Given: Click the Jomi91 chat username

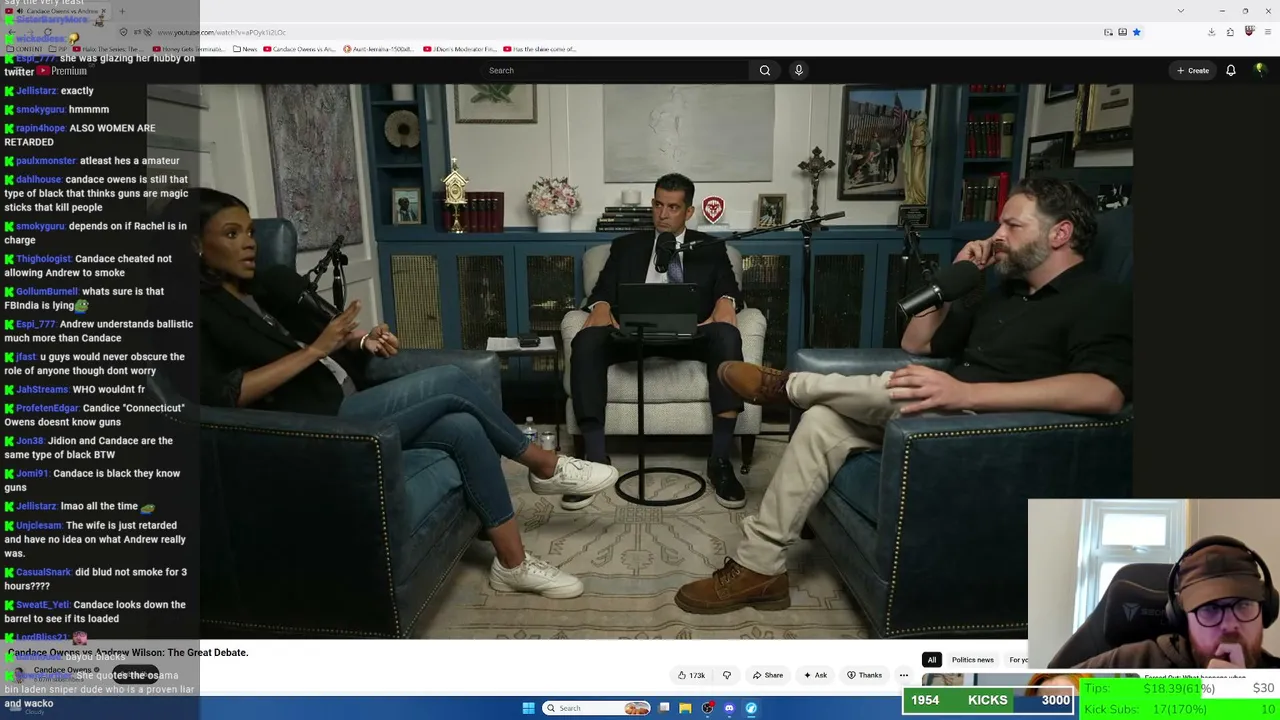Looking at the screenshot, I should point(32,473).
